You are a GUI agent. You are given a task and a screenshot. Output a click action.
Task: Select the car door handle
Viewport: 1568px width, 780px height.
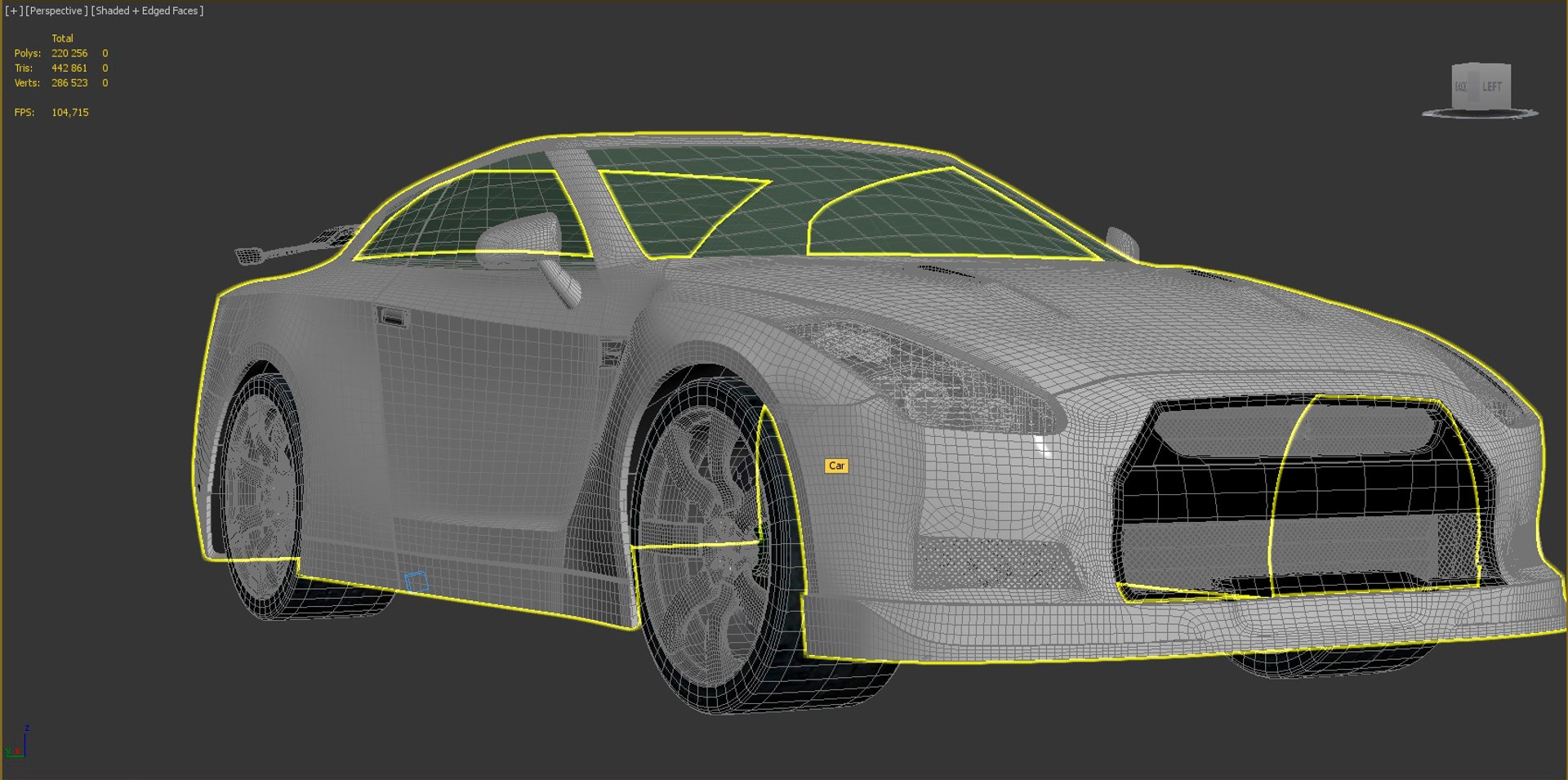coord(391,318)
